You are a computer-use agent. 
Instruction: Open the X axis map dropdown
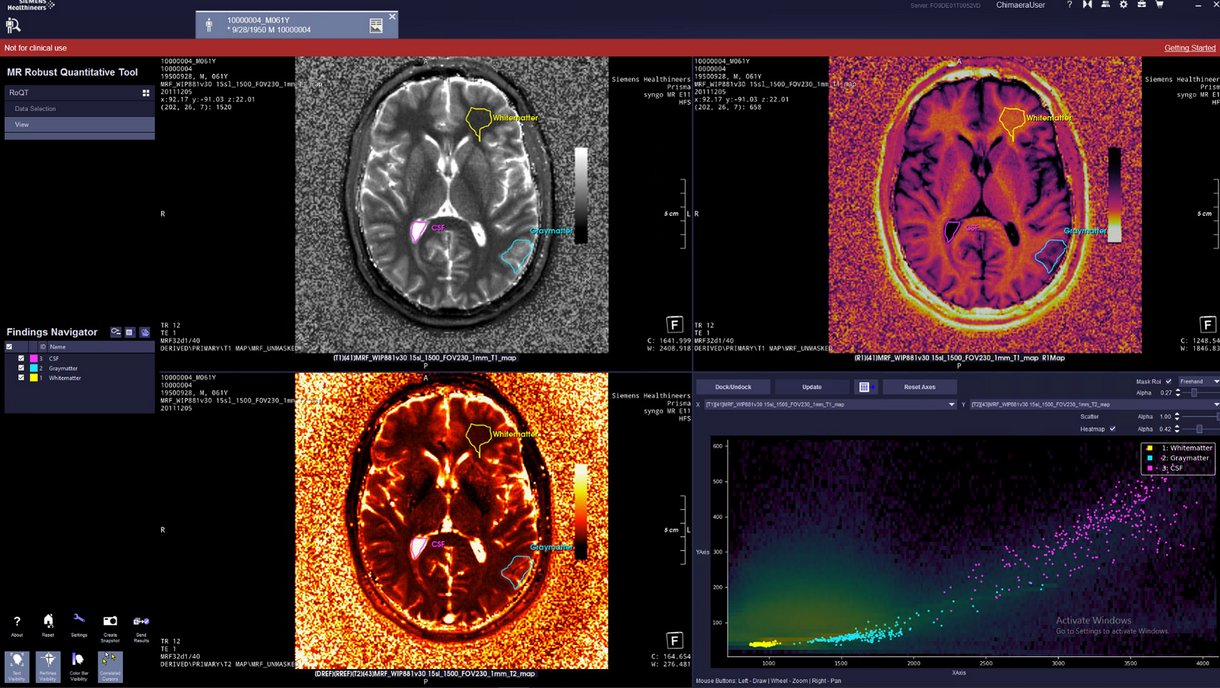(830, 405)
